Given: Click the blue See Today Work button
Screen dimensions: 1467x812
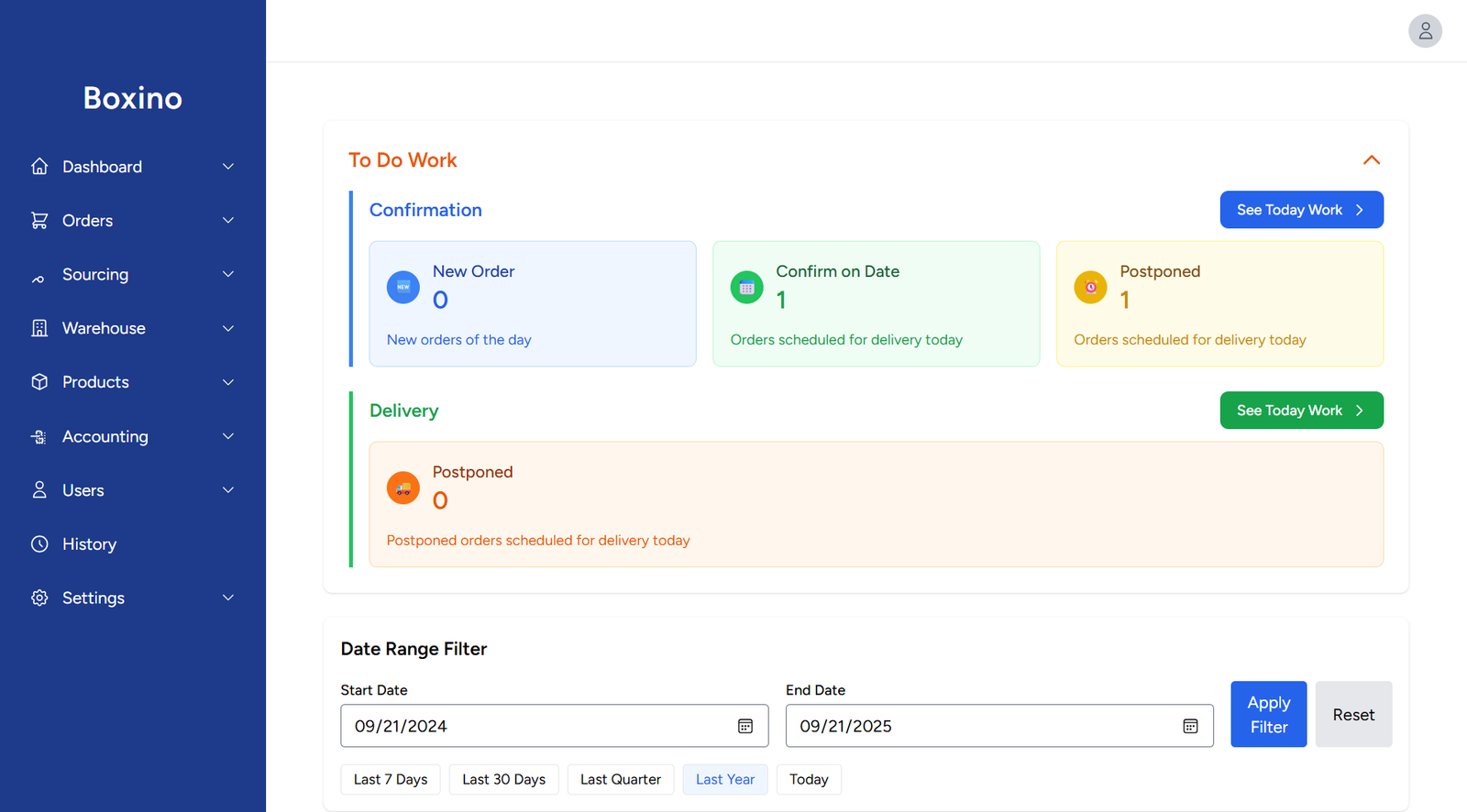Looking at the screenshot, I should click(x=1301, y=210).
